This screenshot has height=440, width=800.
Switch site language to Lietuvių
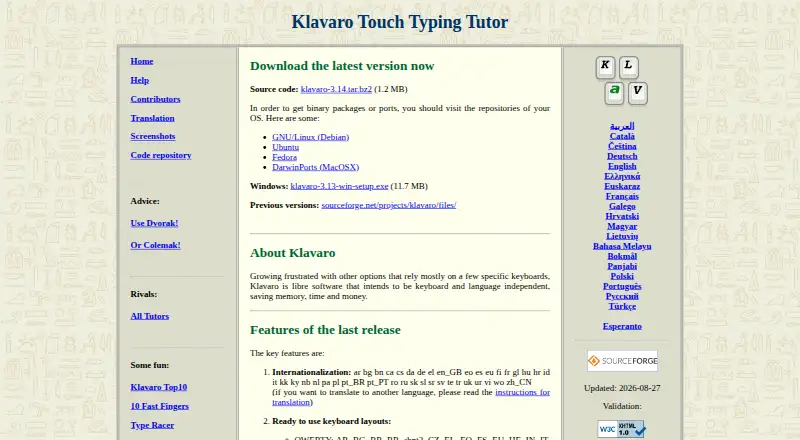coord(622,236)
